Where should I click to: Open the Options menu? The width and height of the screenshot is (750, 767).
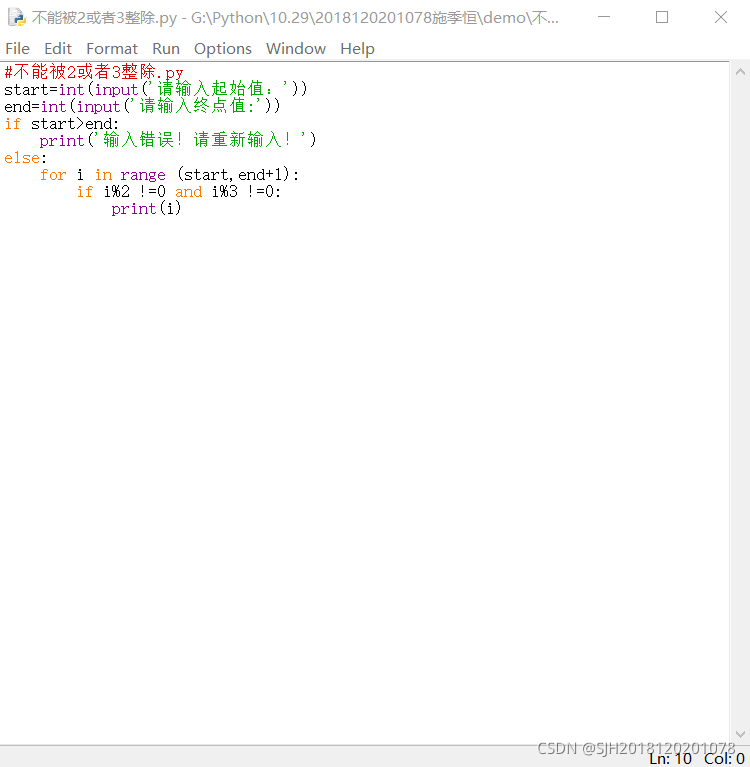(x=223, y=48)
